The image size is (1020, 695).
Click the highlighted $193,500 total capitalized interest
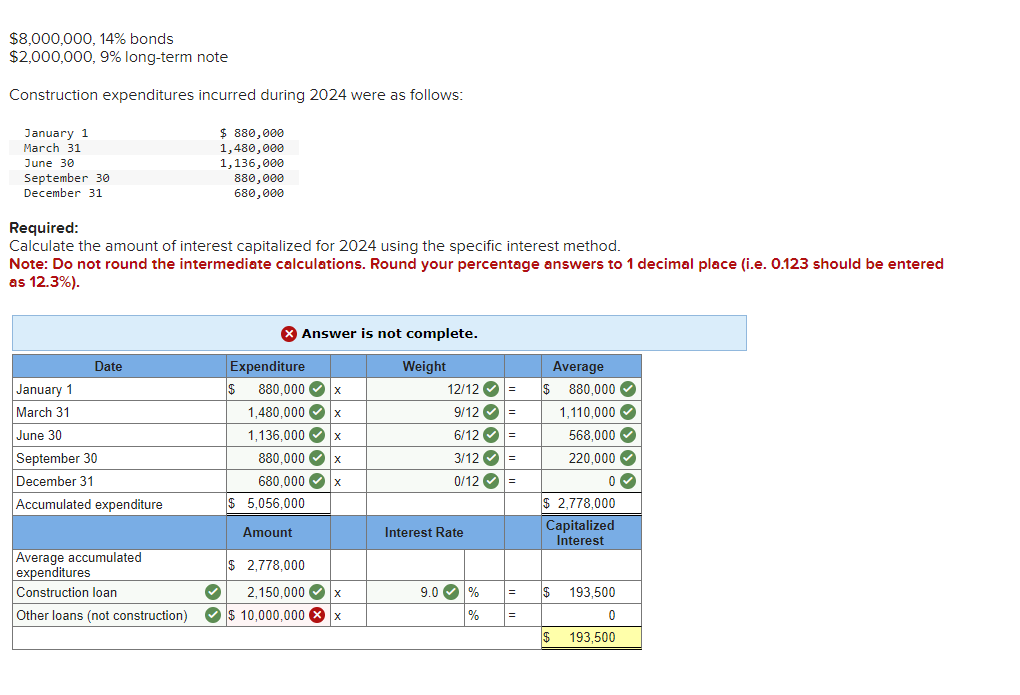[x=591, y=637]
